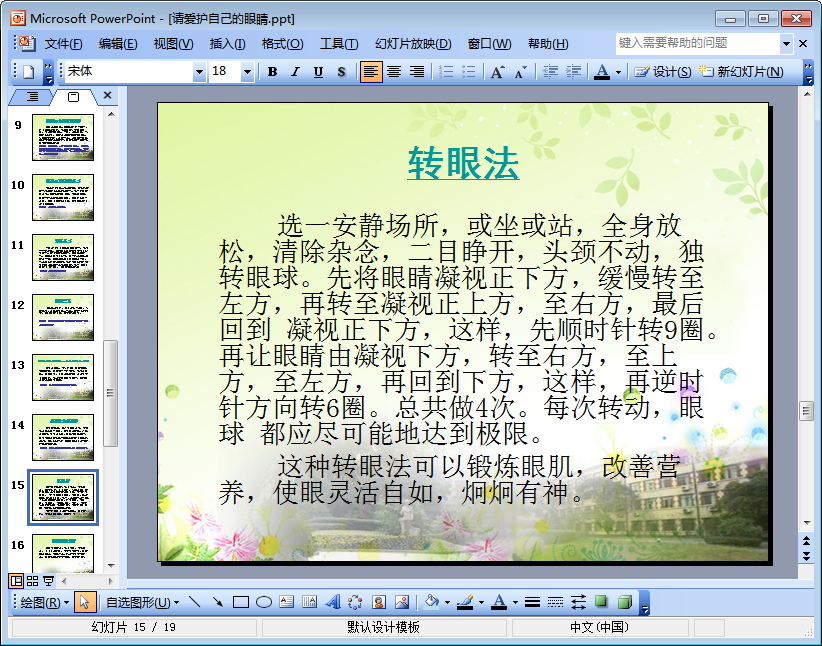Choose arrow style icon
The height and width of the screenshot is (646, 822).
pyautogui.click(x=578, y=602)
